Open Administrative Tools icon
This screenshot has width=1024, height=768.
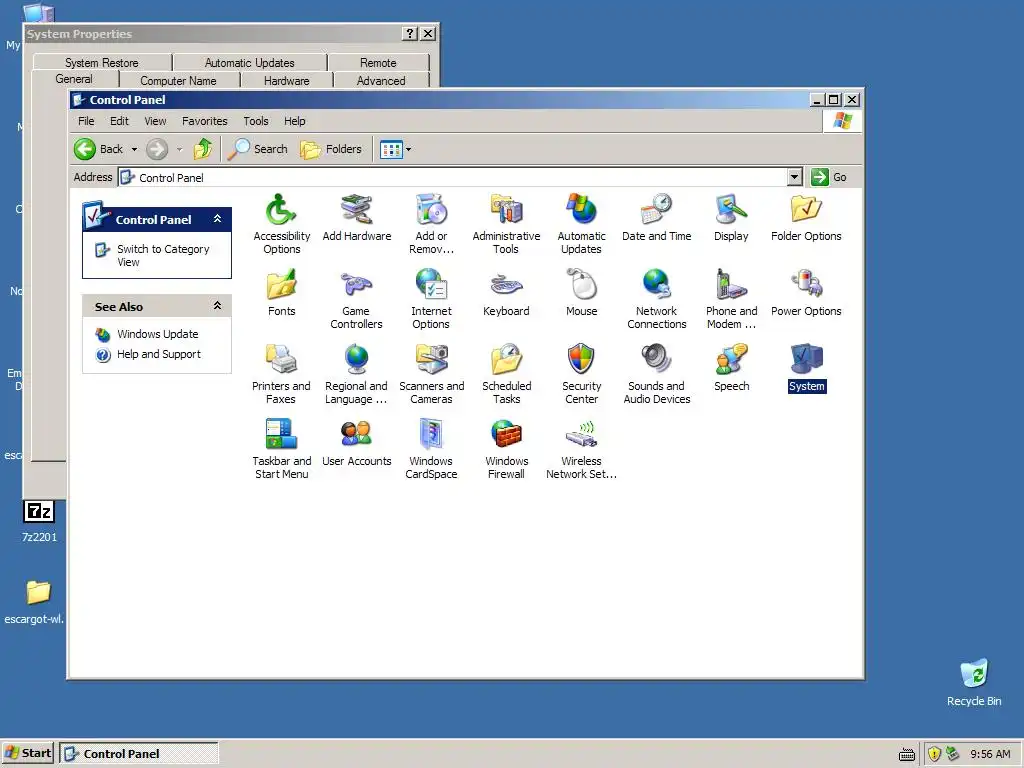[x=506, y=223]
